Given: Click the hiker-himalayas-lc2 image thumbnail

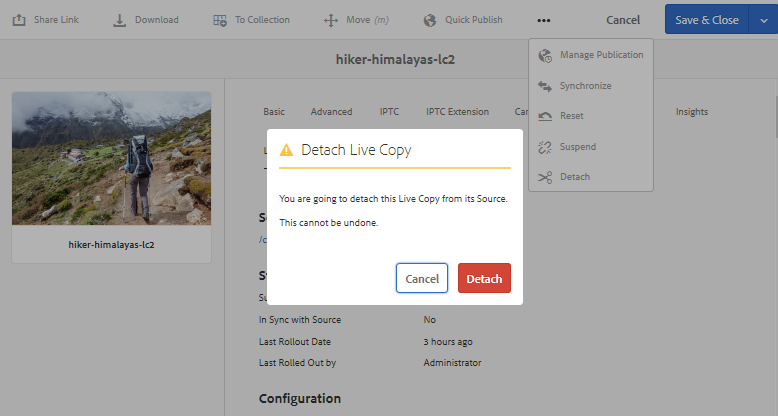Looking at the screenshot, I should [111, 158].
